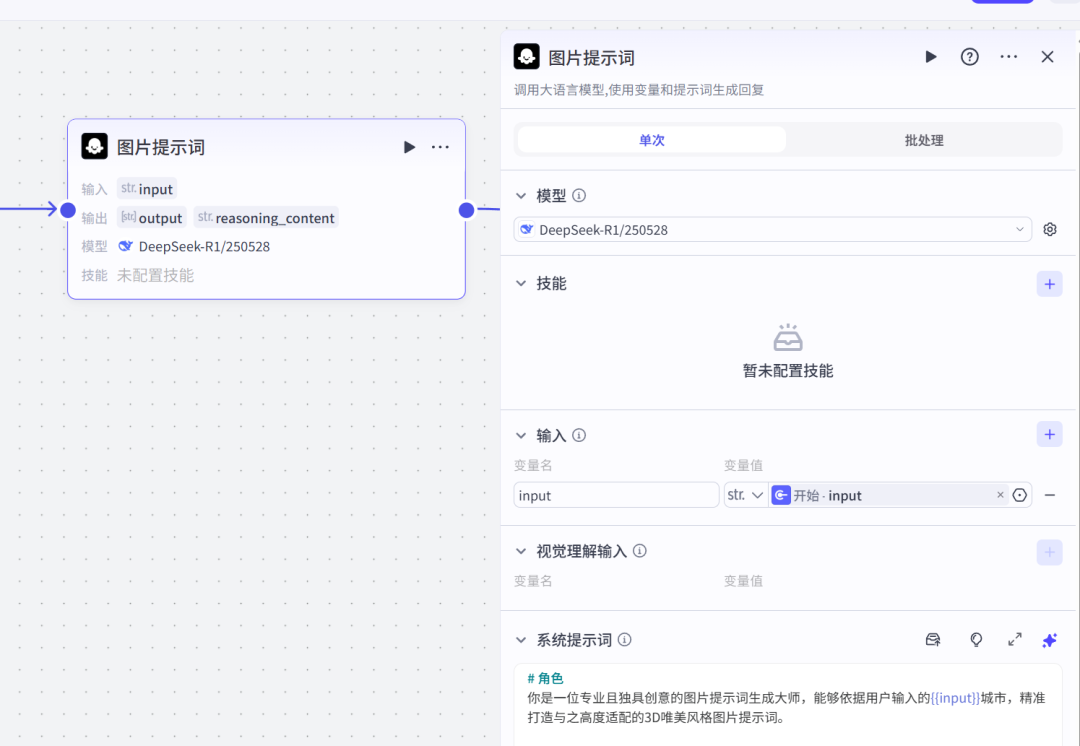Run the node from the panel header play icon

931,56
